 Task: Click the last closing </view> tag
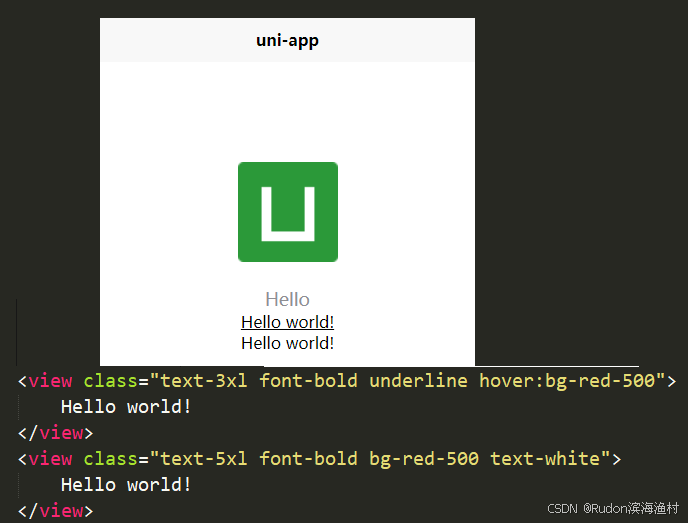[x=56, y=511]
